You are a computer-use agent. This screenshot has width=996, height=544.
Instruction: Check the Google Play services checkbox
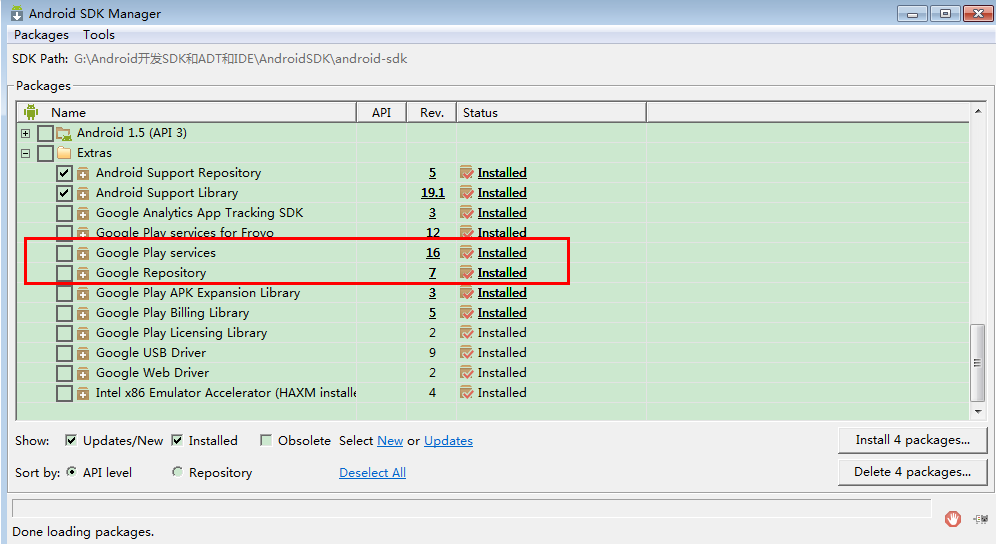pyautogui.click(x=64, y=253)
